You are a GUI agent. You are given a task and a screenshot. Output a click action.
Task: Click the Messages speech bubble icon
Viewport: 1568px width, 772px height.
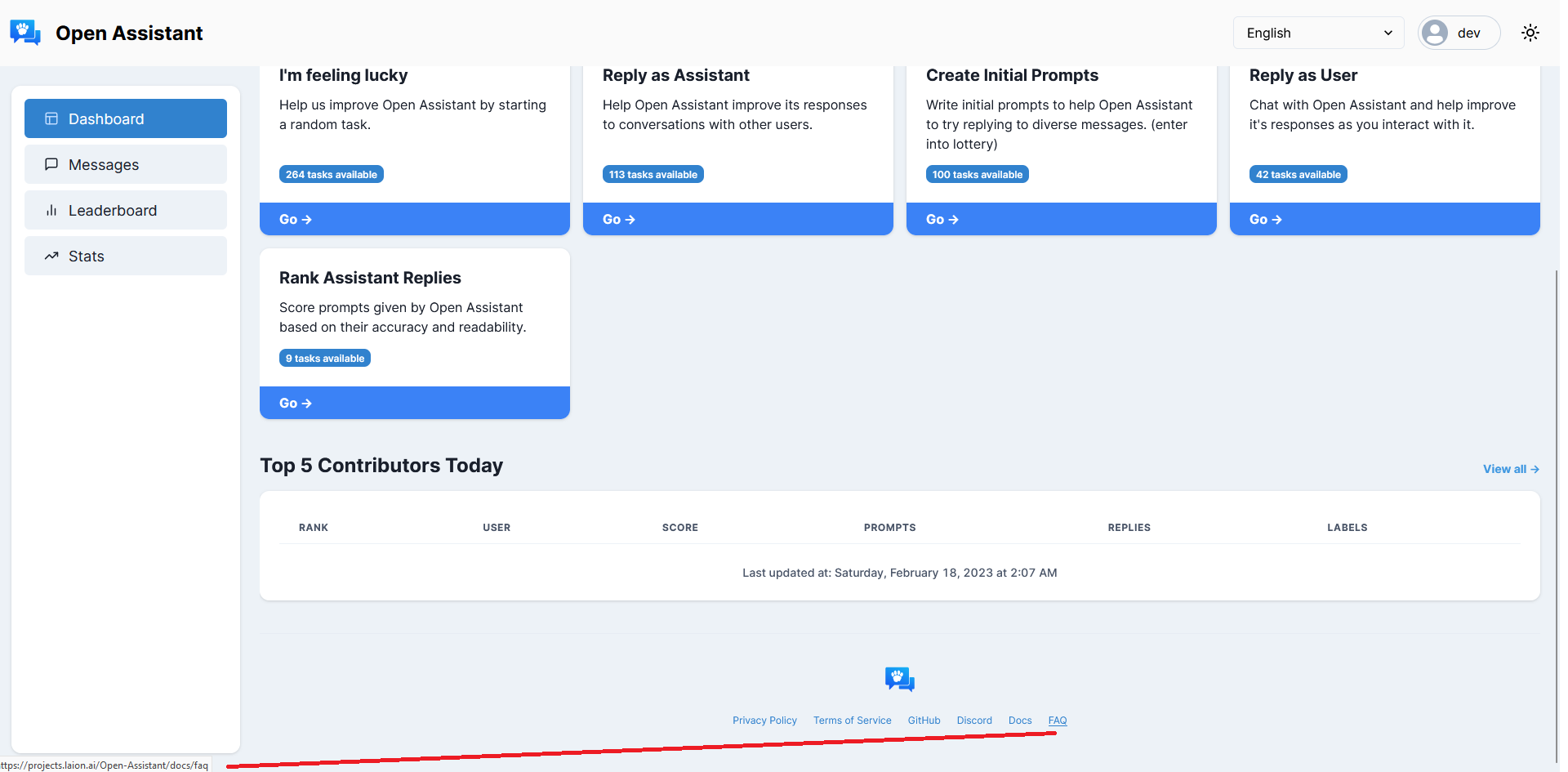(51, 164)
